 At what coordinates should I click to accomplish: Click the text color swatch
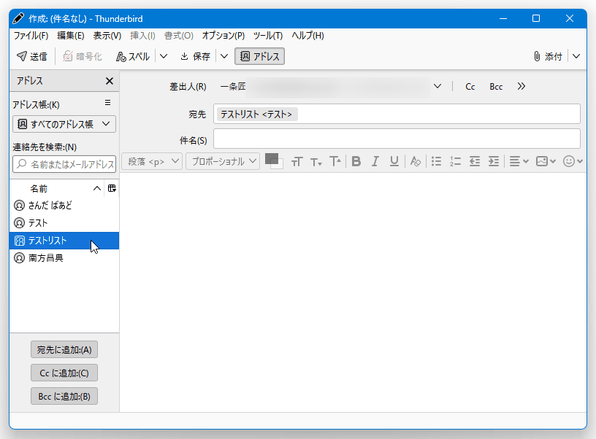tap(271, 159)
